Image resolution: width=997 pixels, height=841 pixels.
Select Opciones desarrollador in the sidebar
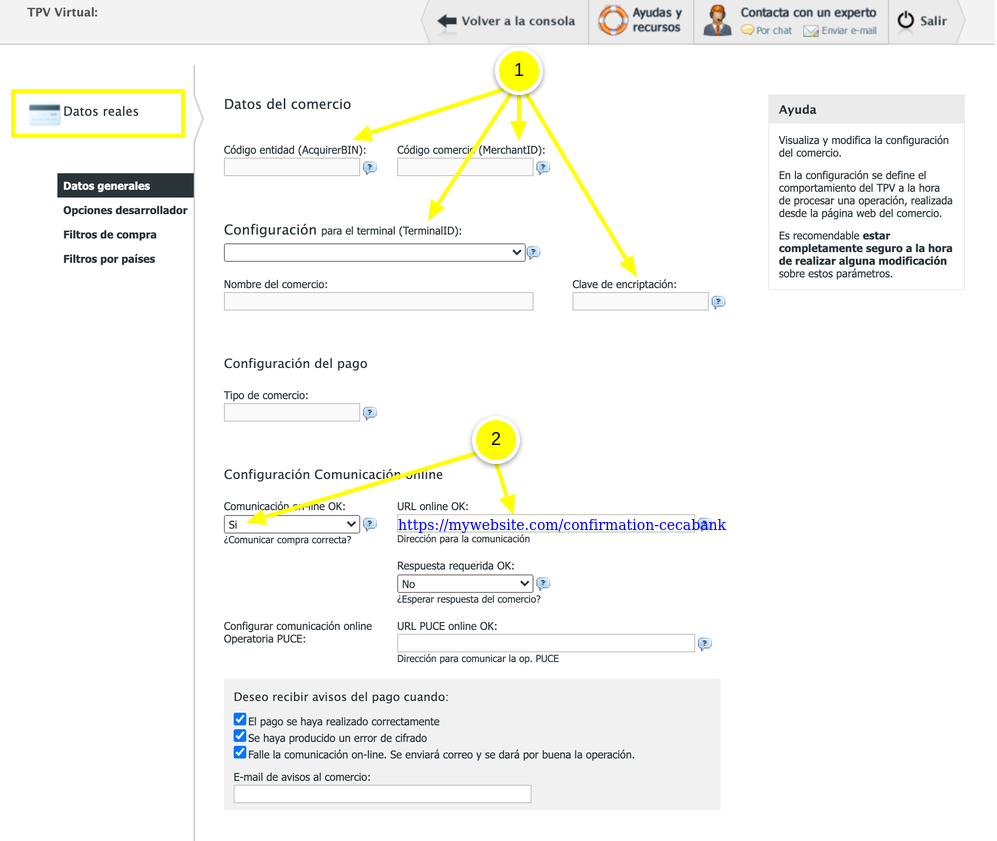(x=124, y=210)
